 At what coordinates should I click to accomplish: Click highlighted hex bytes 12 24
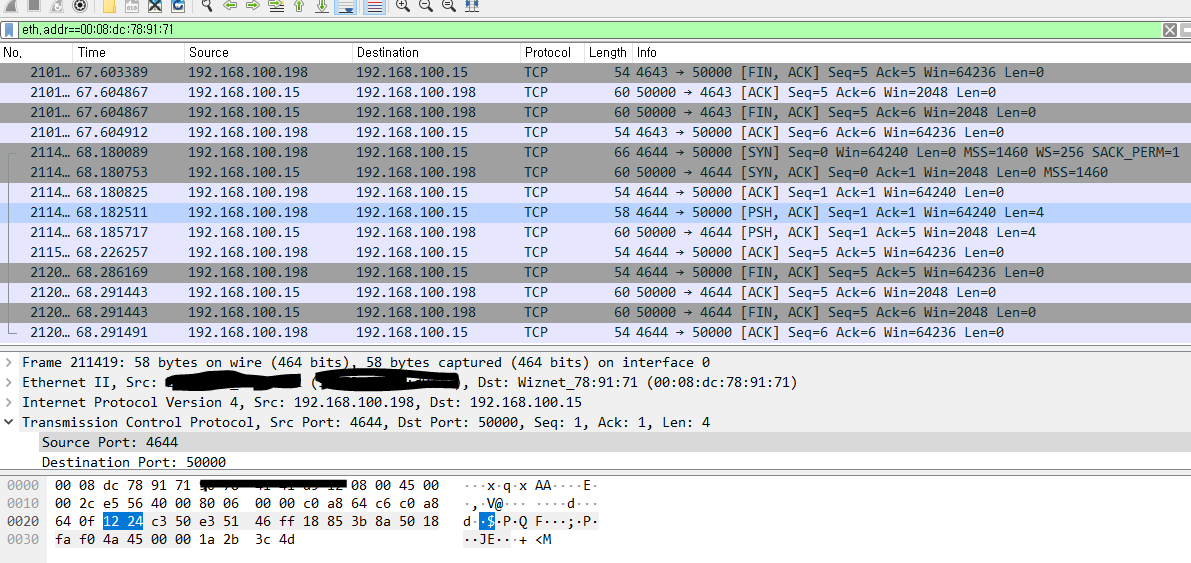(x=122, y=521)
